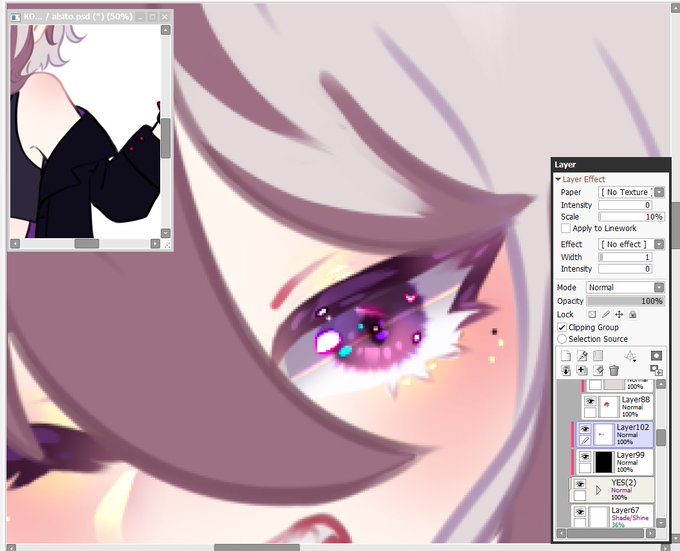The width and height of the screenshot is (680, 551).
Task: Open the Paper texture dropdown
Action: pos(659,192)
